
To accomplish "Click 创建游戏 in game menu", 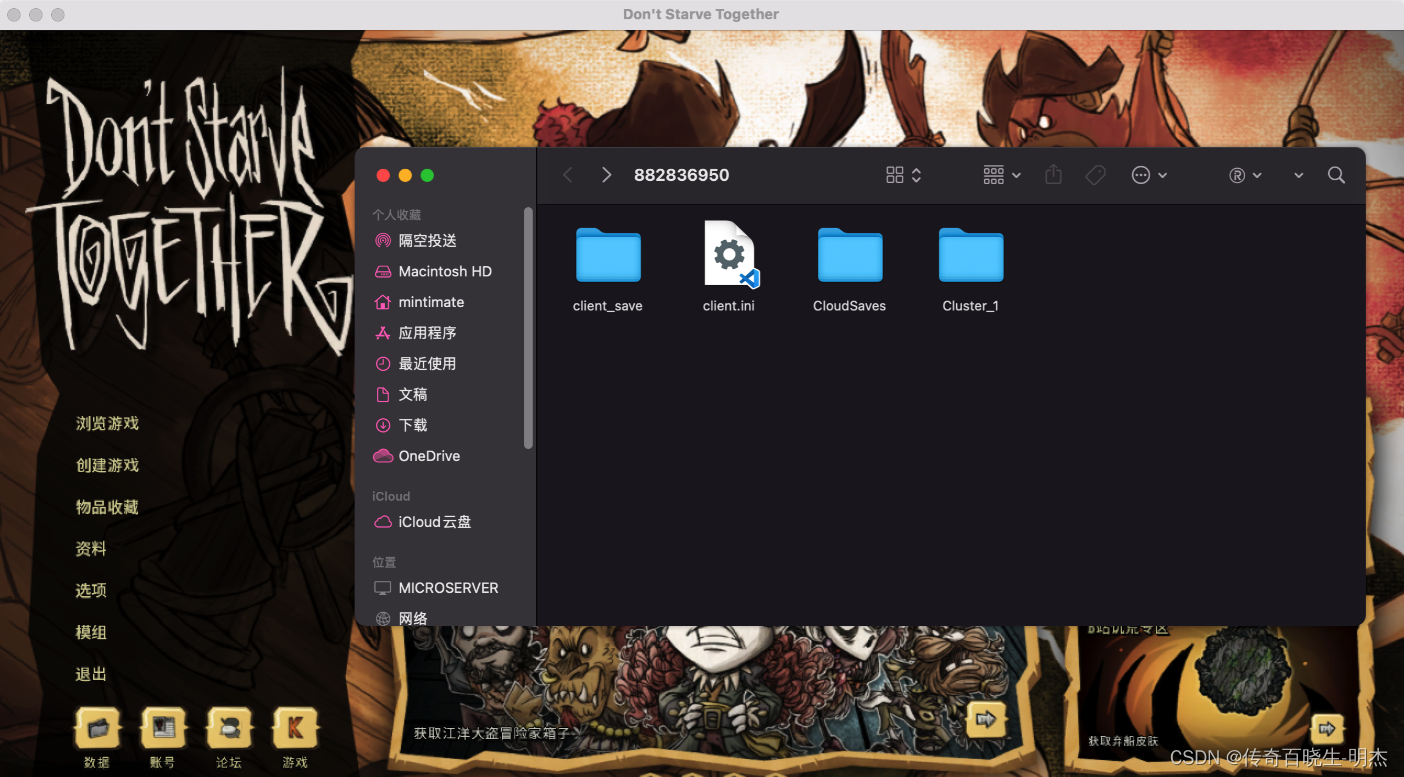I will pyautogui.click(x=107, y=466).
